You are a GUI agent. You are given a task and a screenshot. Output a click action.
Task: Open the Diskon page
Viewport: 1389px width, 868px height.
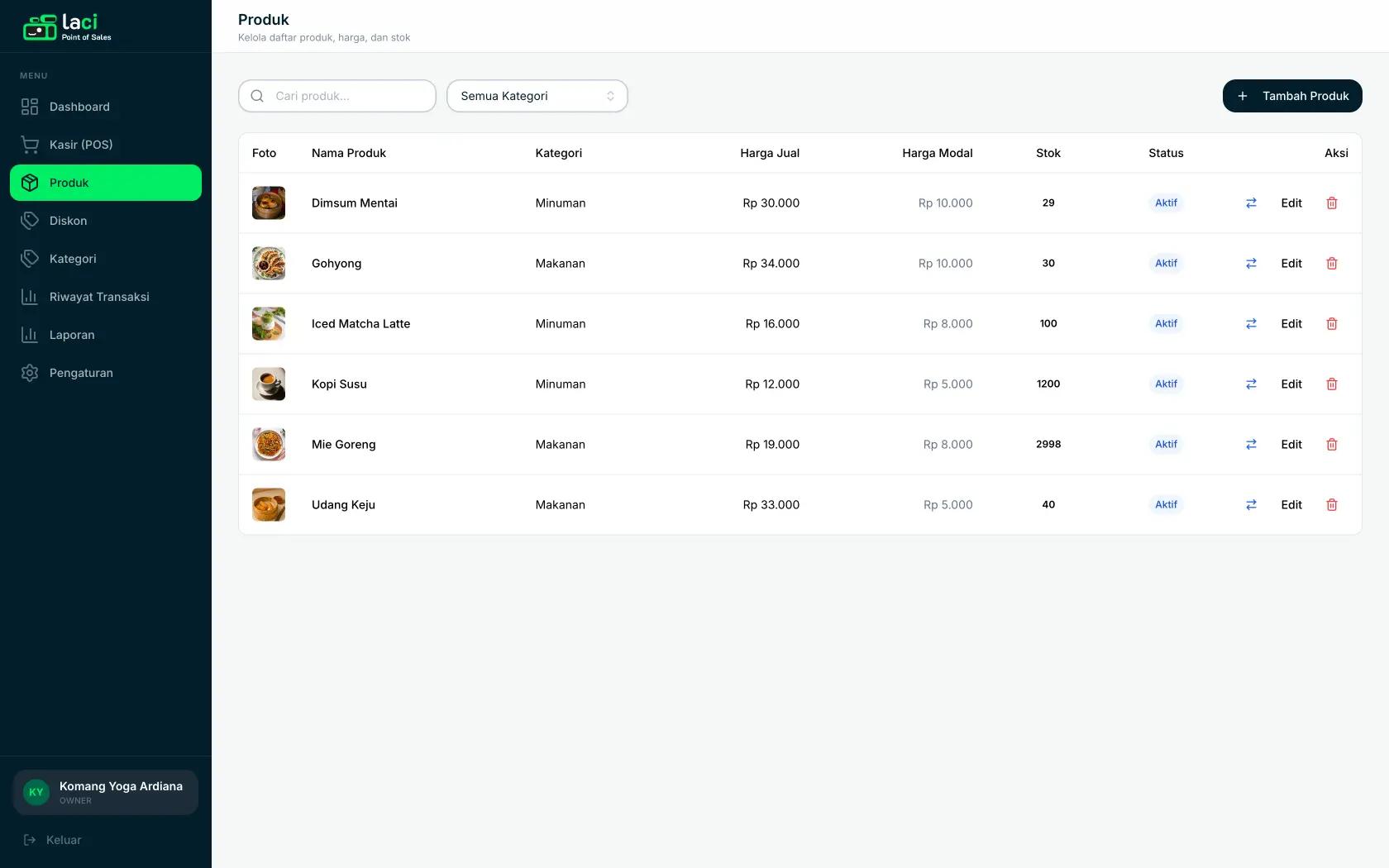point(106,221)
